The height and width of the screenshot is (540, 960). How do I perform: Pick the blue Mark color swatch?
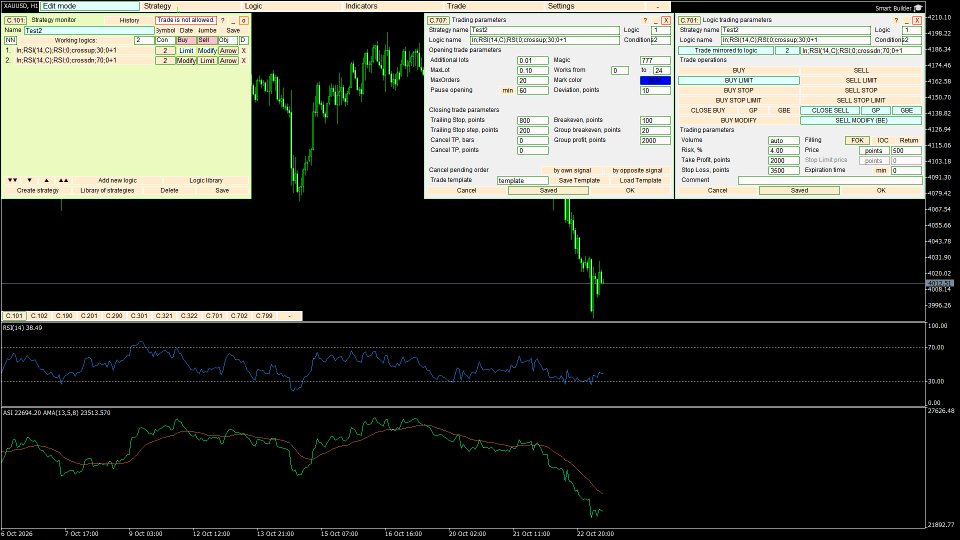click(655, 80)
